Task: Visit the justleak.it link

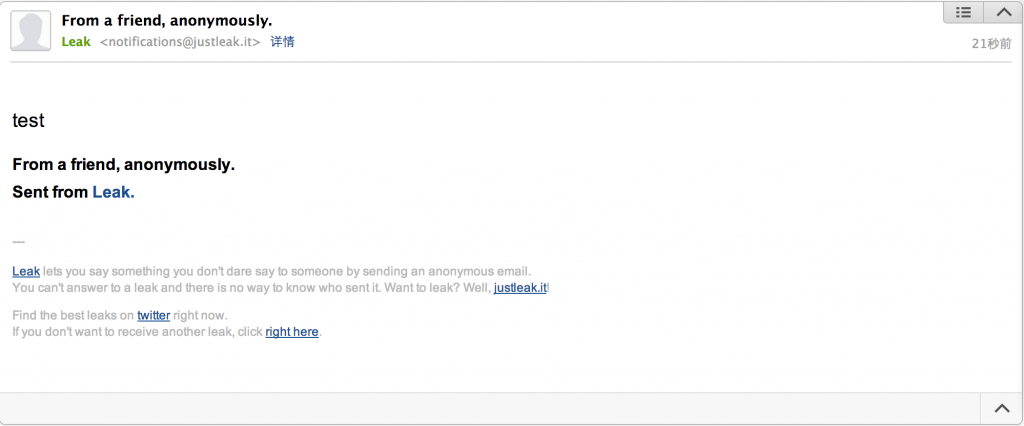Action: pos(520,288)
